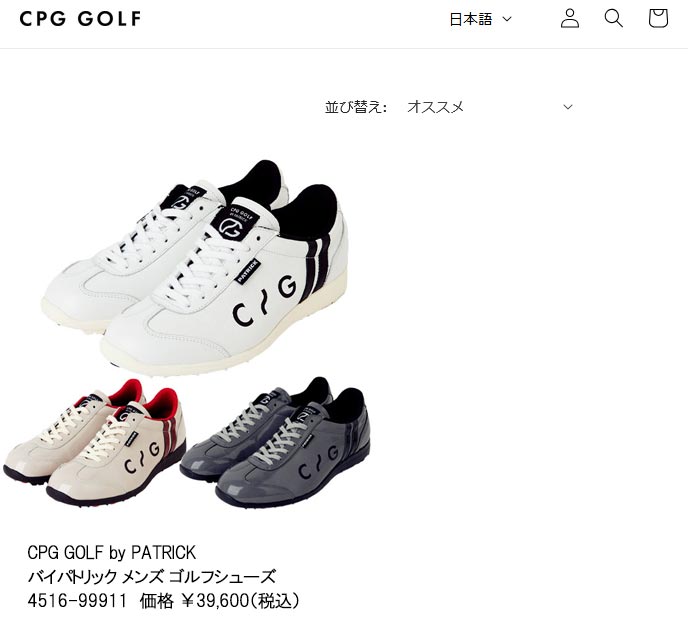Expand the 日本語 language selector

480,19
